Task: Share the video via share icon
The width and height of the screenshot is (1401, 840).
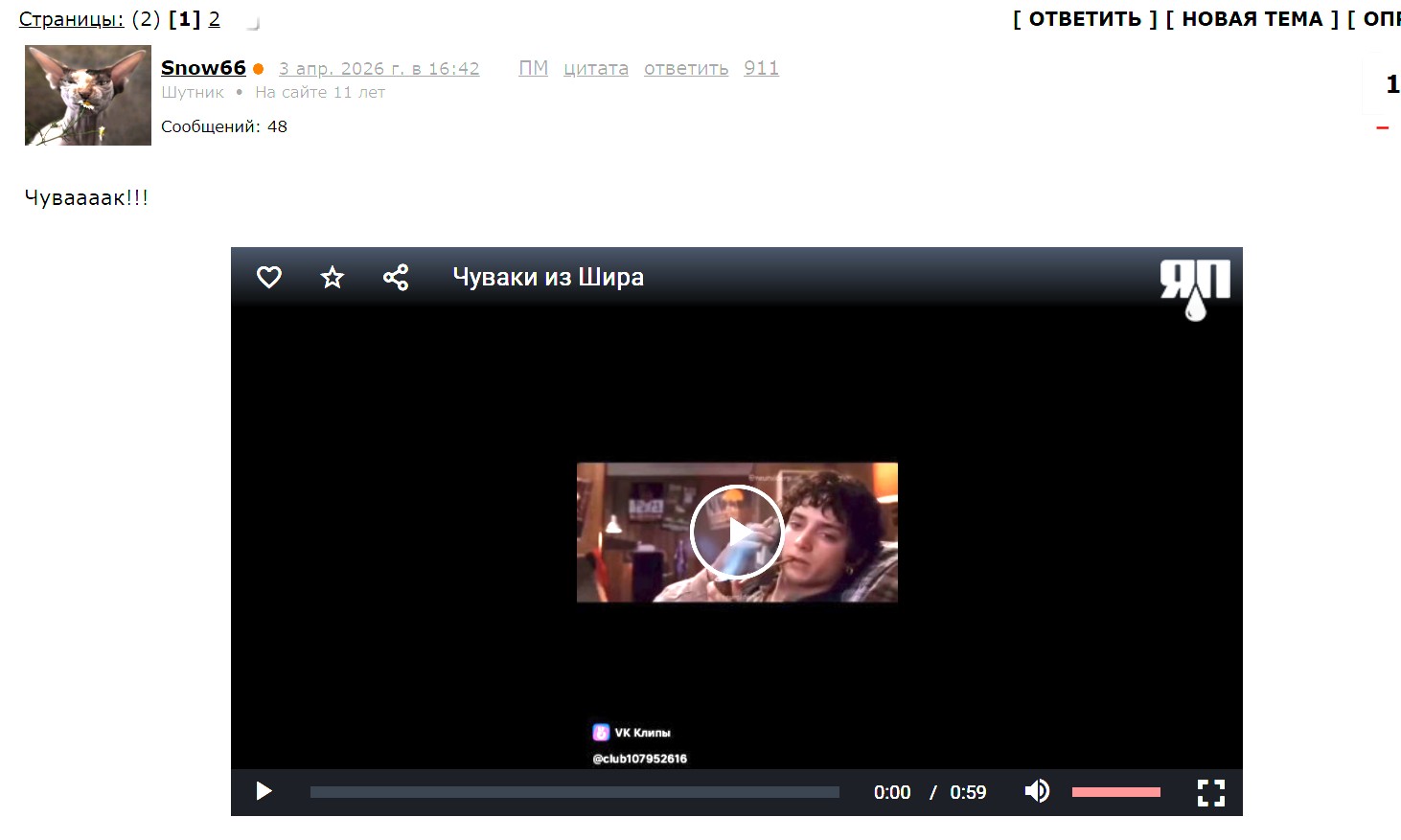Action: [396, 278]
